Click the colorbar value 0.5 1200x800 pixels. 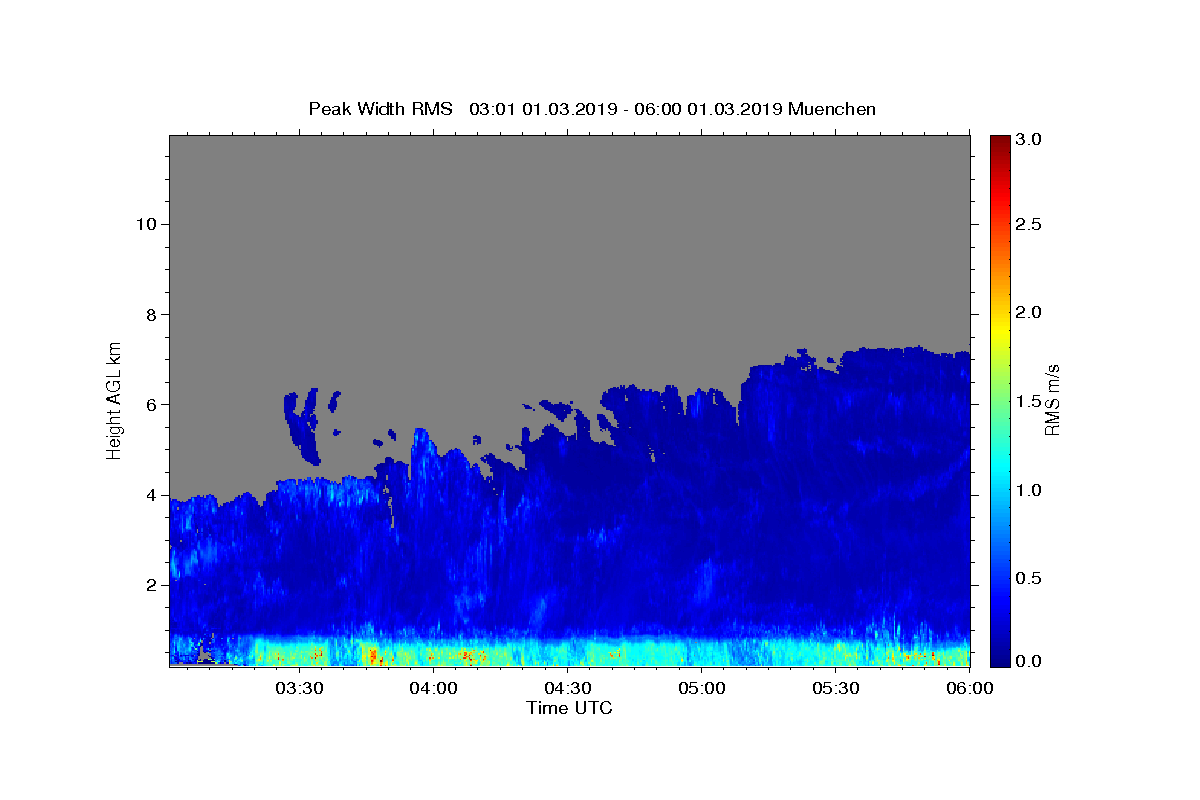click(x=1029, y=578)
